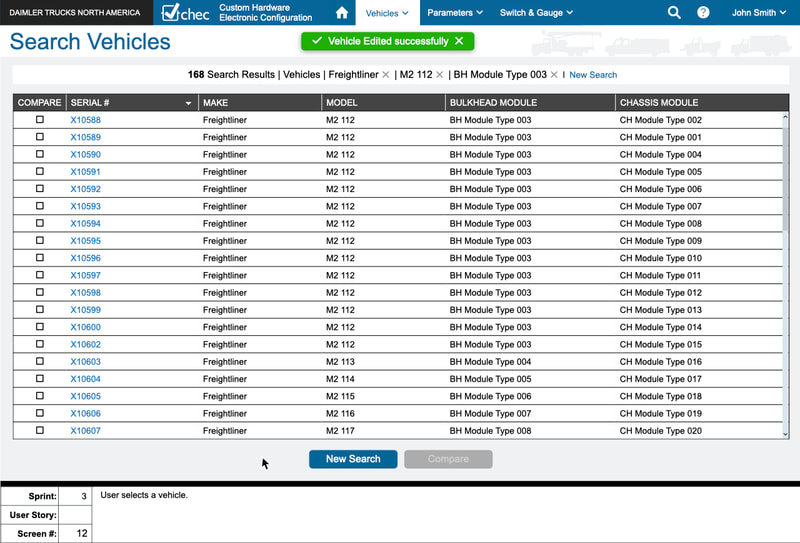The height and width of the screenshot is (543, 800).
Task: Remove the M2 112 search filter
Action: pyautogui.click(x=440, y=75)
